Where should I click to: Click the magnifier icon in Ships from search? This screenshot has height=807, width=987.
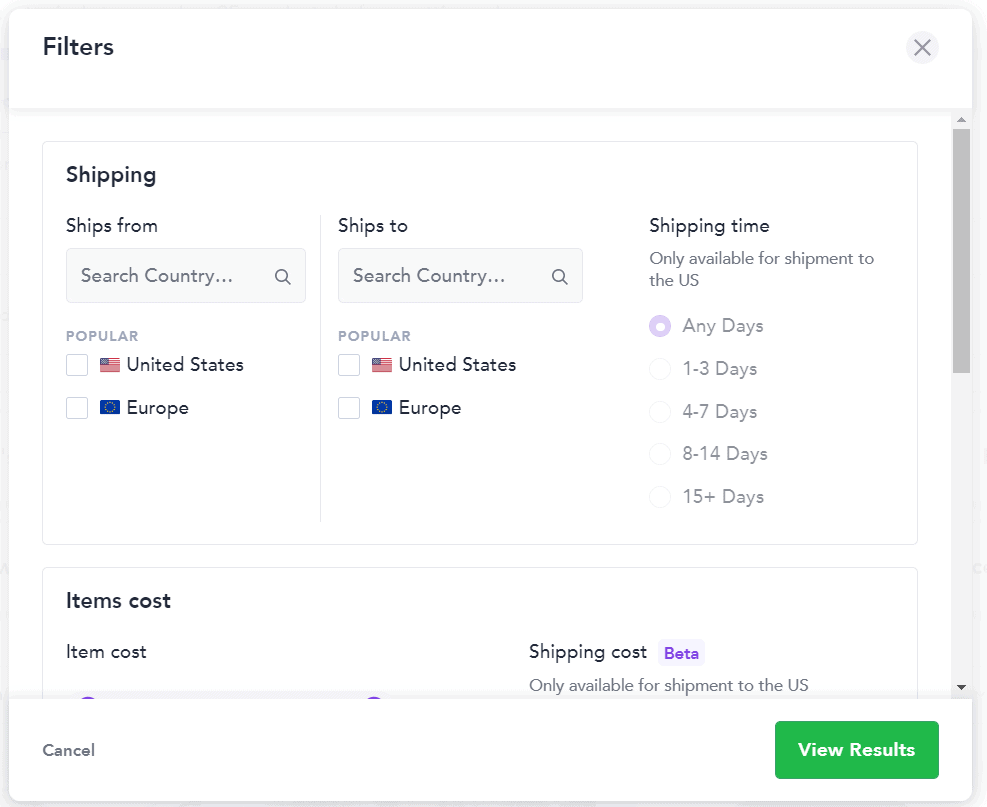click(x=283, y=277)
